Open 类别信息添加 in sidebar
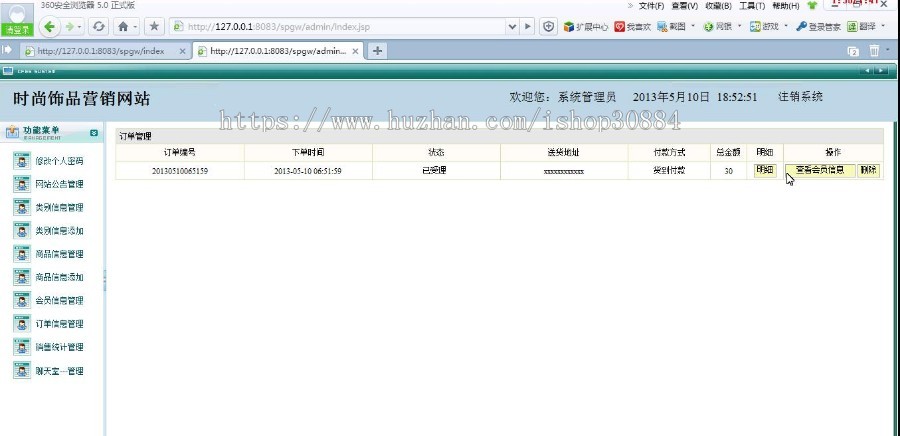 coord(59,231)
